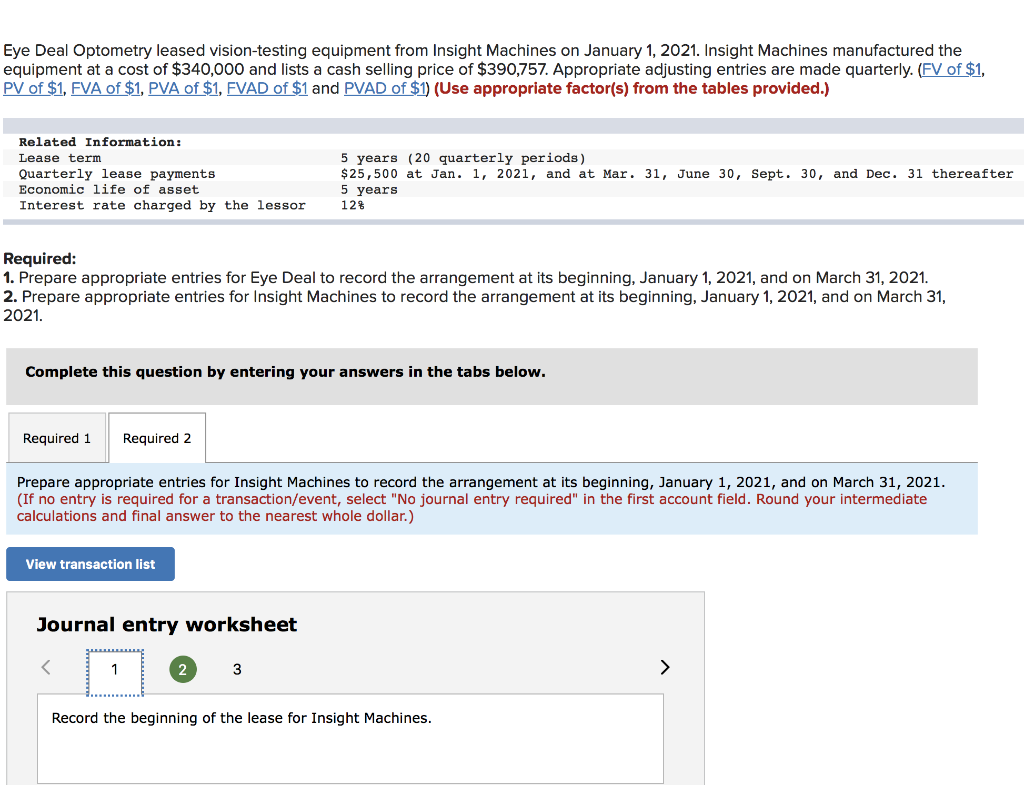Open the FVAD of $1 table link
Screen dimensions: 1024x785
[266, 88]
